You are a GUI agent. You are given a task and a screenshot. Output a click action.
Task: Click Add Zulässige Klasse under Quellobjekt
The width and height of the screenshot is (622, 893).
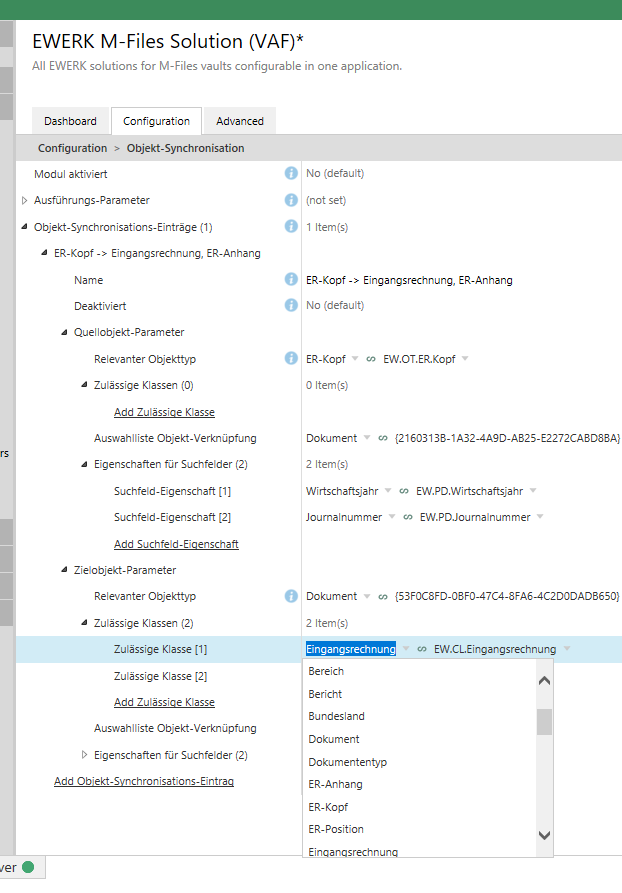(x=164, y=412)
